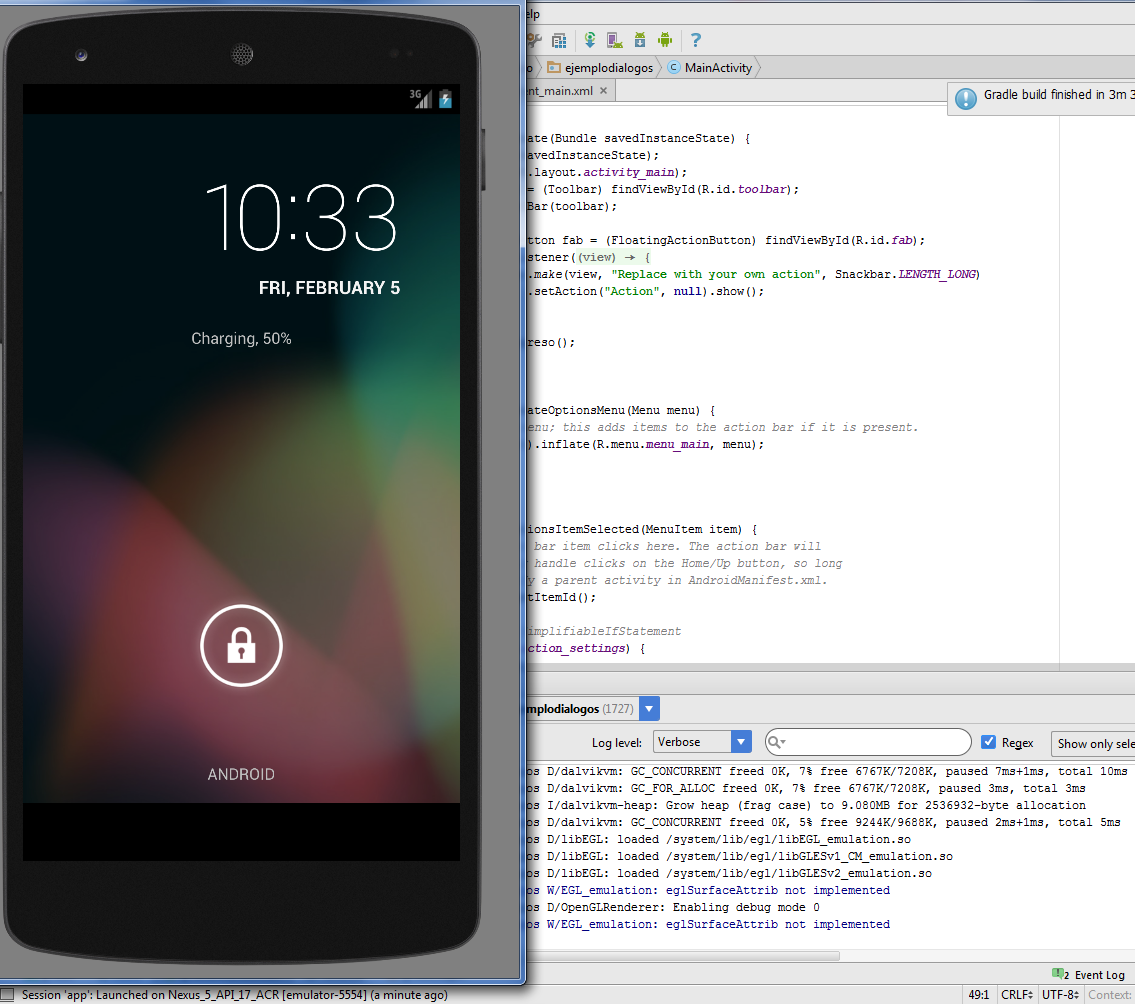
Task: Open the UTF-8 encoding selector in status bar
Action: (1059, 994)
